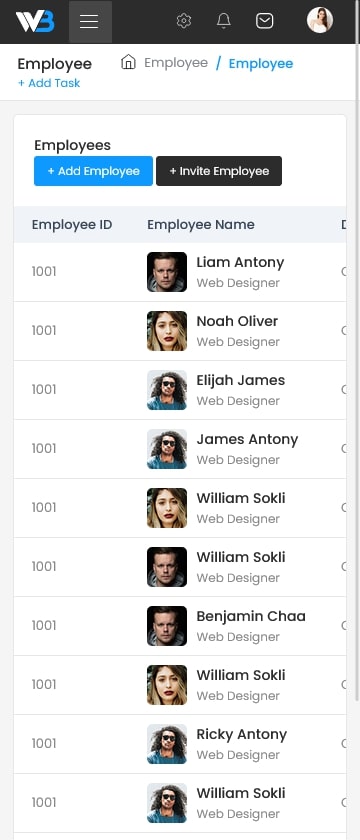Open Ricky Antony's avatar thumbnail
Viewport: 360px width, 840px height.
coord(167,744)
